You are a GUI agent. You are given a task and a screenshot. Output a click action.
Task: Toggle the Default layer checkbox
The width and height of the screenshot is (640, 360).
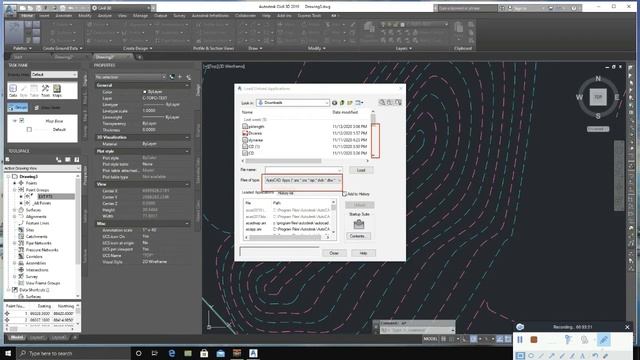29,129
